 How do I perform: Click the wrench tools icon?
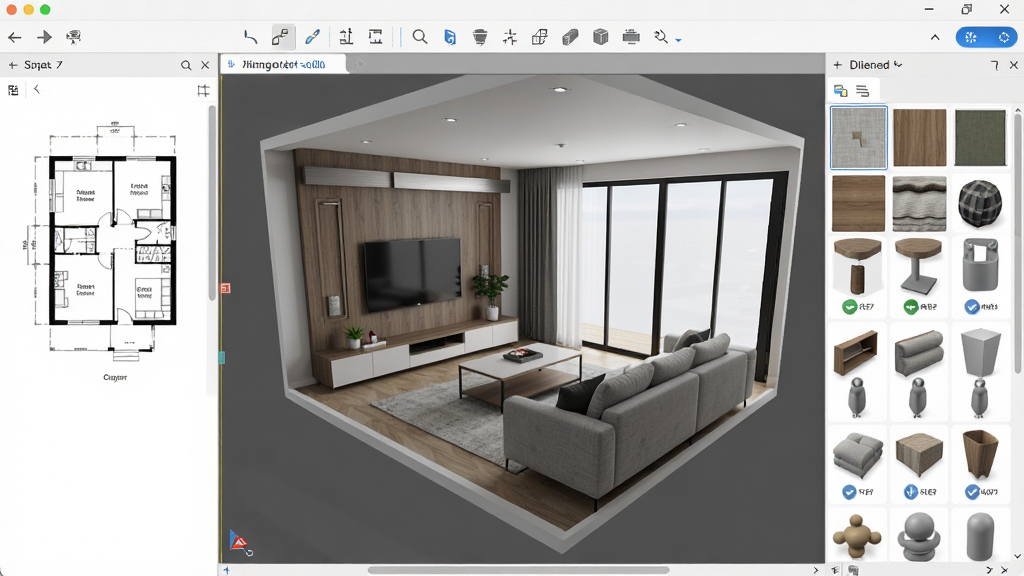click(661, 37)
